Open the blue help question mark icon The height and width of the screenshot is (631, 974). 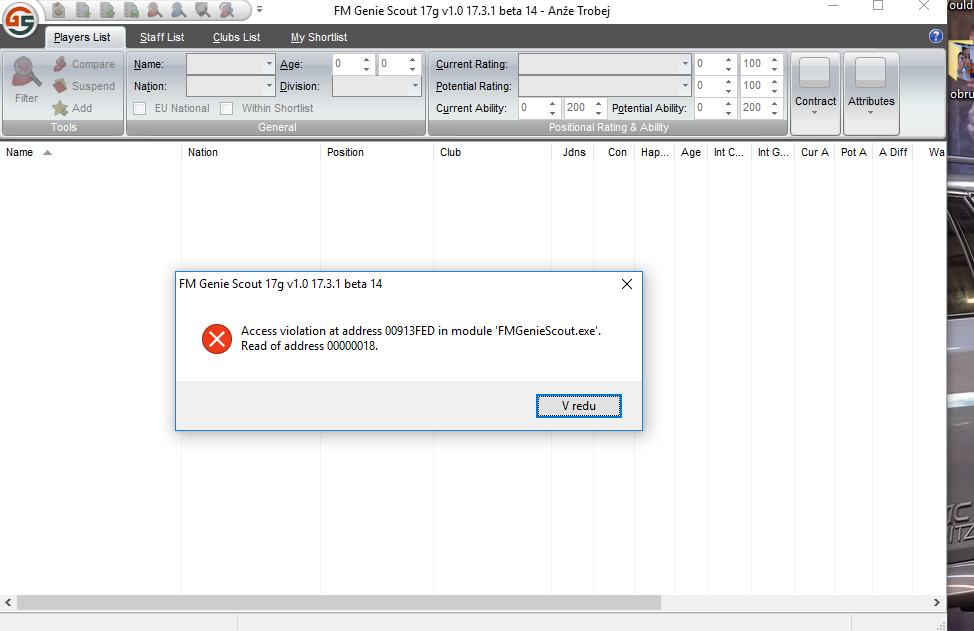click(x=936, y=36)
